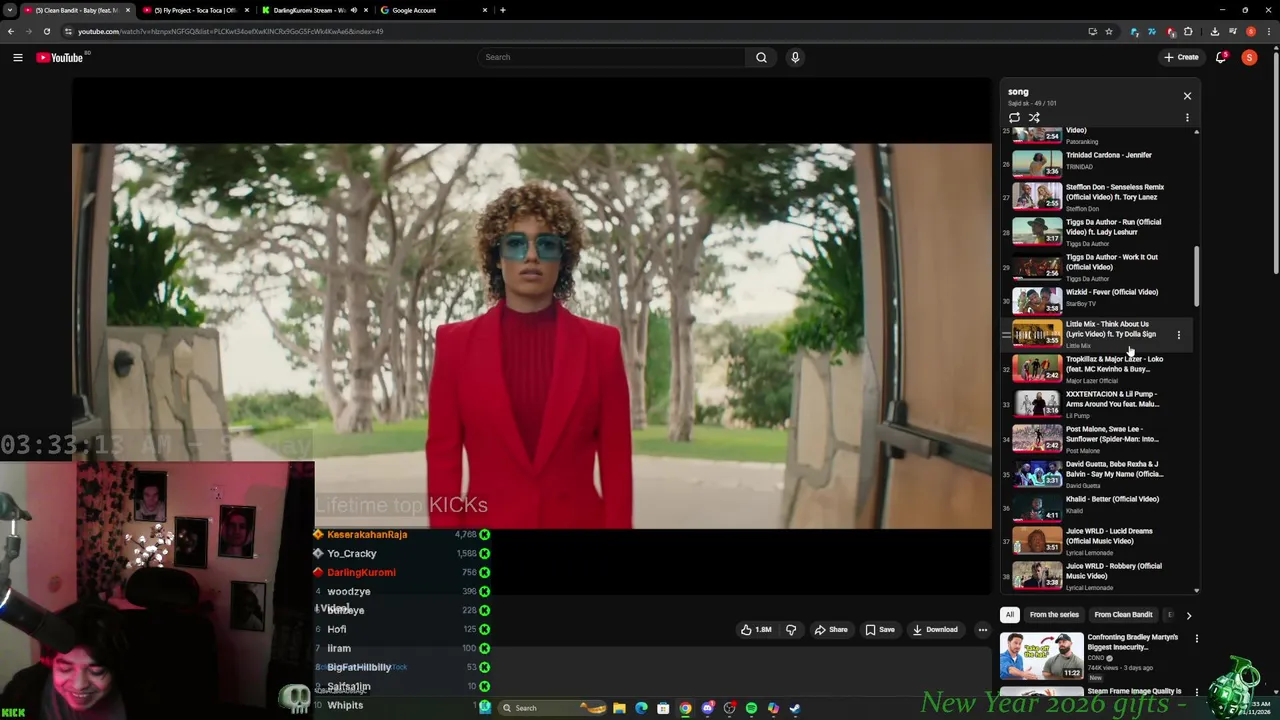Click the main video player
The image size is (1280, 720).
[x=531, y=335]
